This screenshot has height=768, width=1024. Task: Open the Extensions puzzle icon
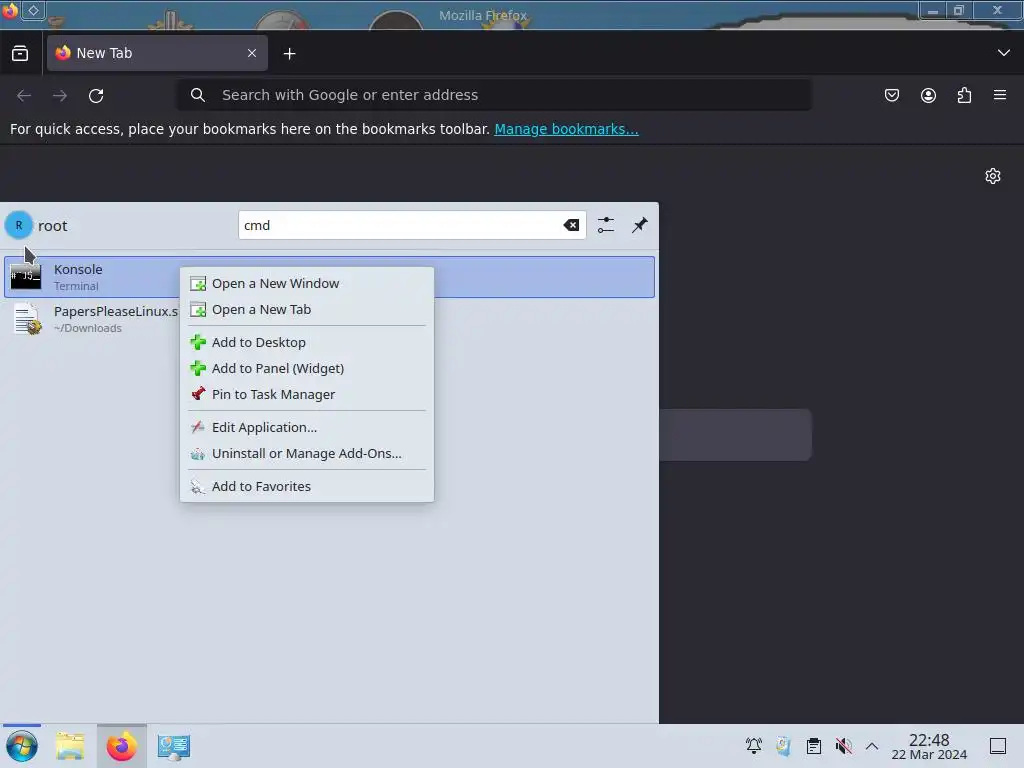point(964,95)
